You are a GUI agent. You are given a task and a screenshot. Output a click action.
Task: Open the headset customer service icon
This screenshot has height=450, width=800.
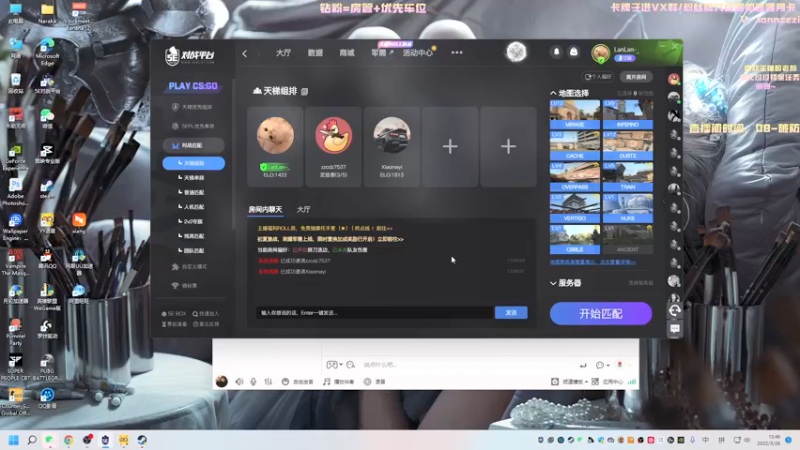pos(674,310)
